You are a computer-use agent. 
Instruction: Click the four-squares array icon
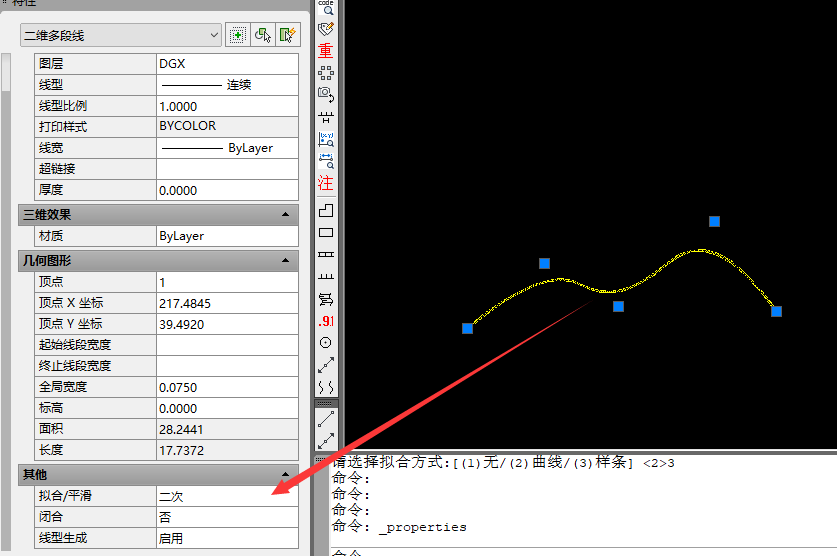(x=326, y=73)
